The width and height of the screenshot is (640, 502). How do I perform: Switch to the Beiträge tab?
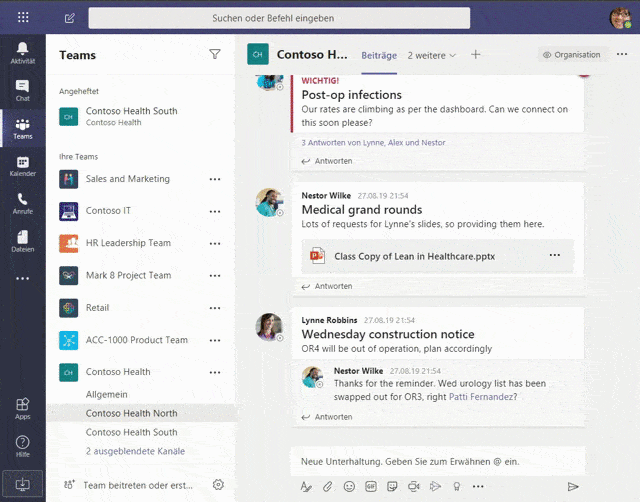click(x=379, y=55)
